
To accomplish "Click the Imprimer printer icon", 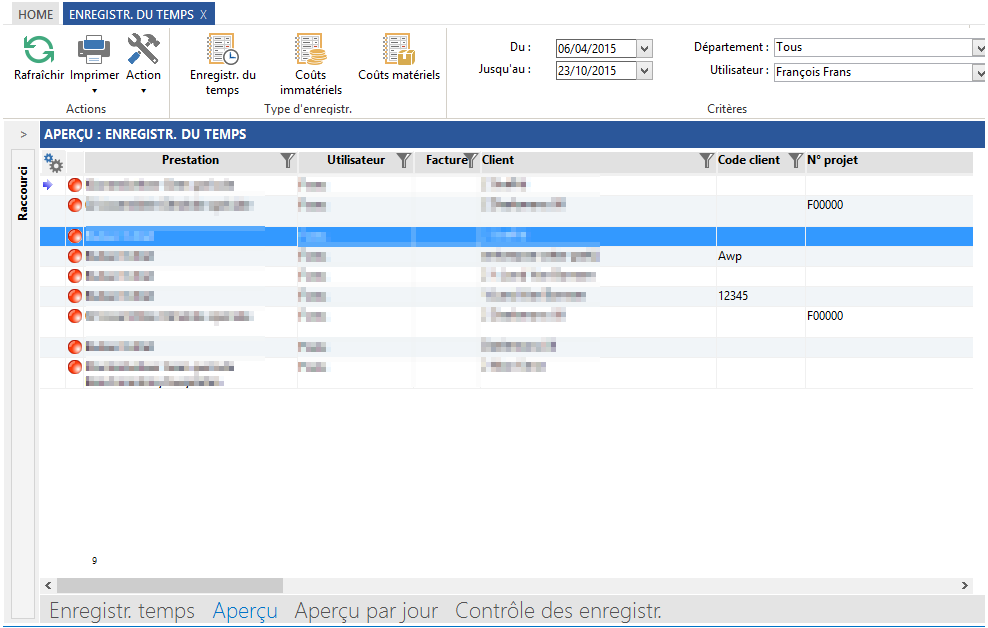I will click(94, 50).
